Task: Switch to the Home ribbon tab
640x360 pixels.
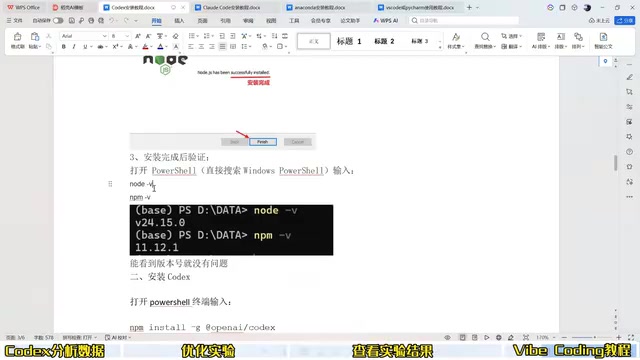Action: [156, 20]
